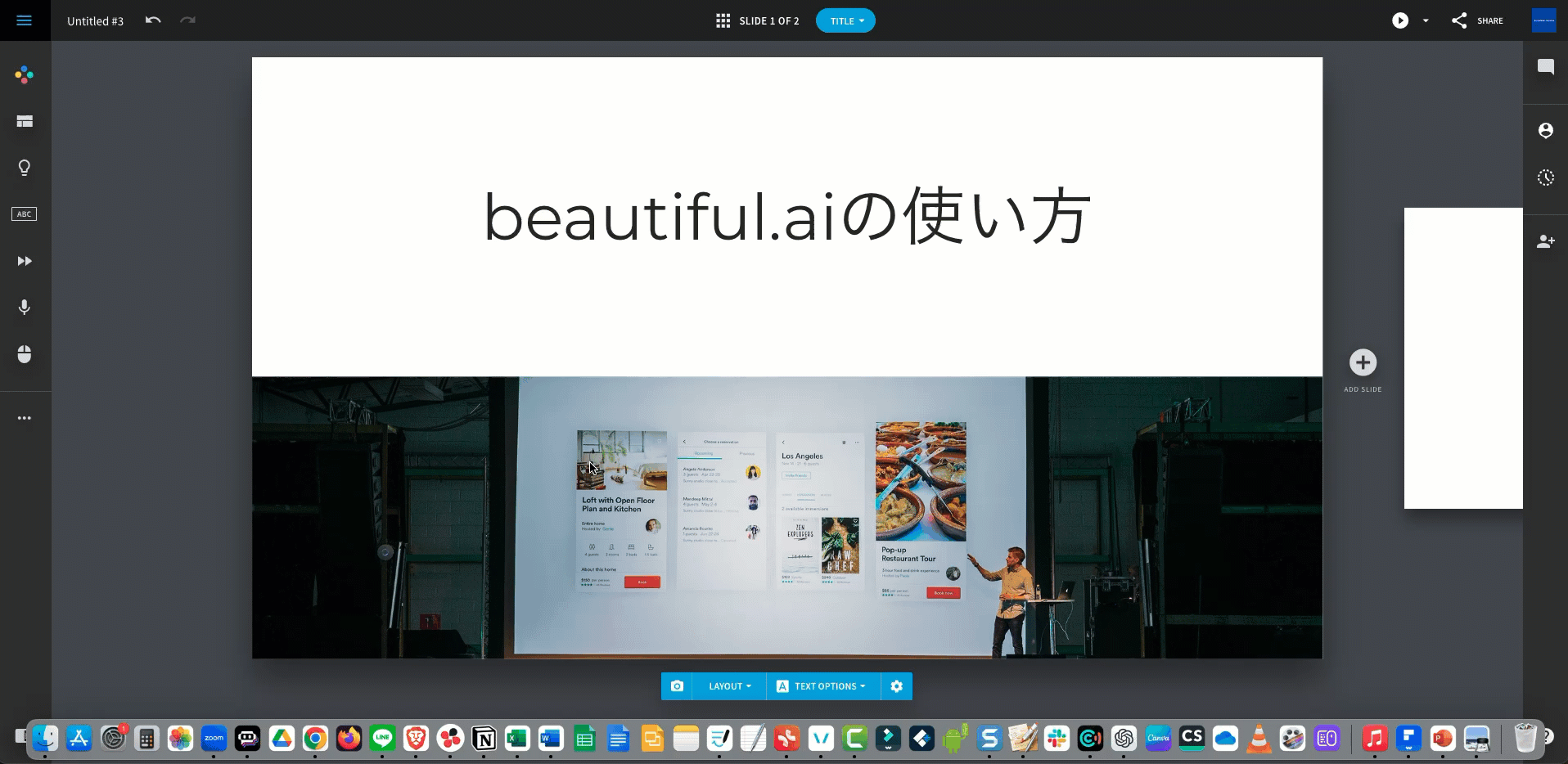Screen dimensions: 1568x764
Task: Open the ABC text panel icon
Action: 25,214
